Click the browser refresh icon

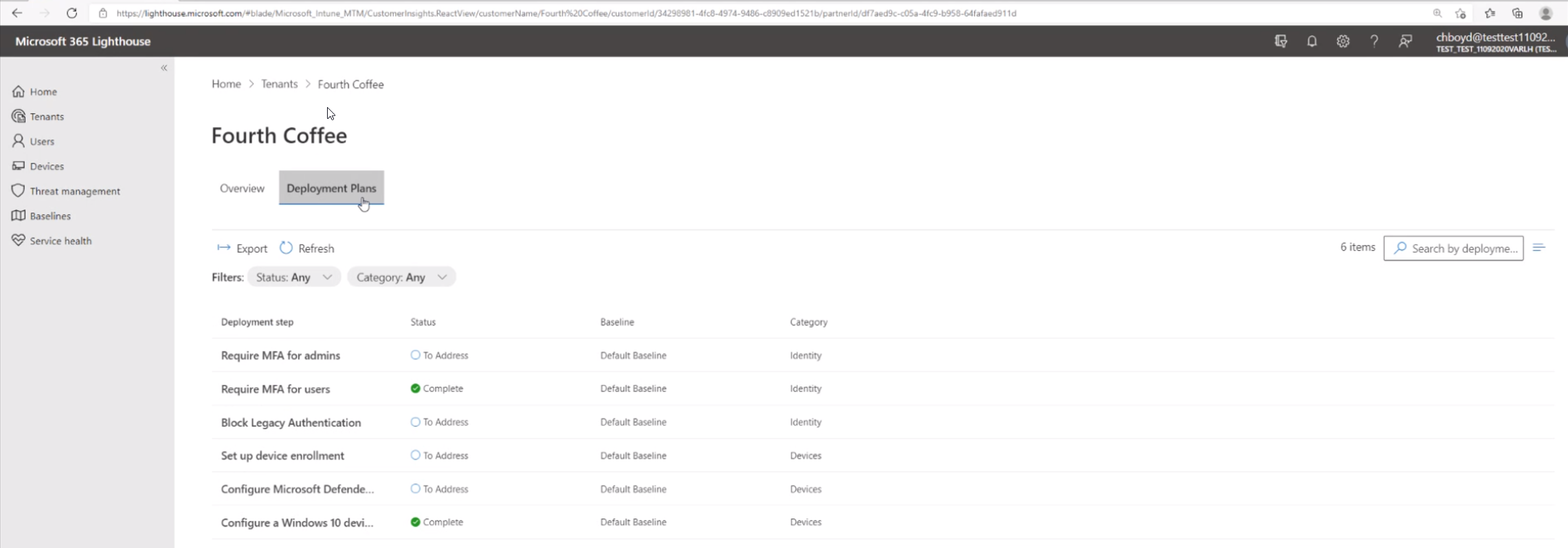tap(71, 13)
